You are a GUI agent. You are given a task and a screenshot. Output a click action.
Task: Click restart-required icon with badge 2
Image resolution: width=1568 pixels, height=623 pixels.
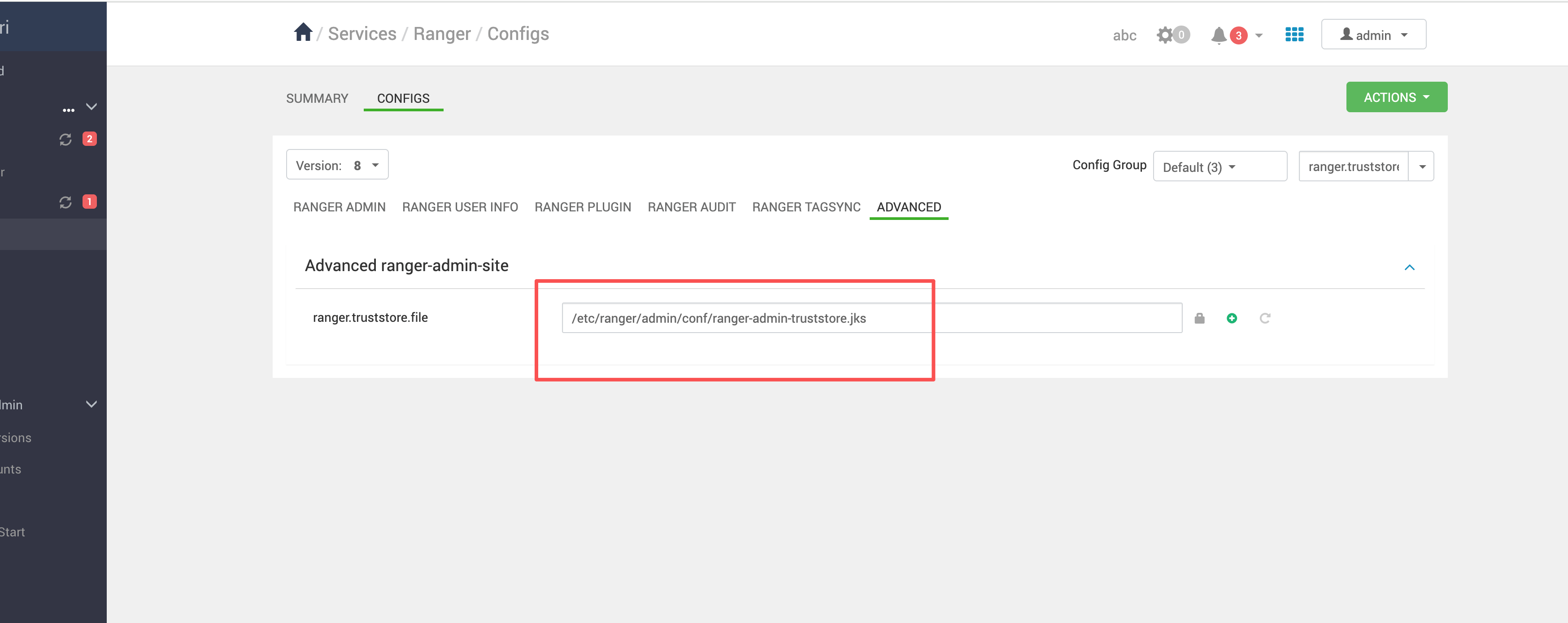coord(66,140)
